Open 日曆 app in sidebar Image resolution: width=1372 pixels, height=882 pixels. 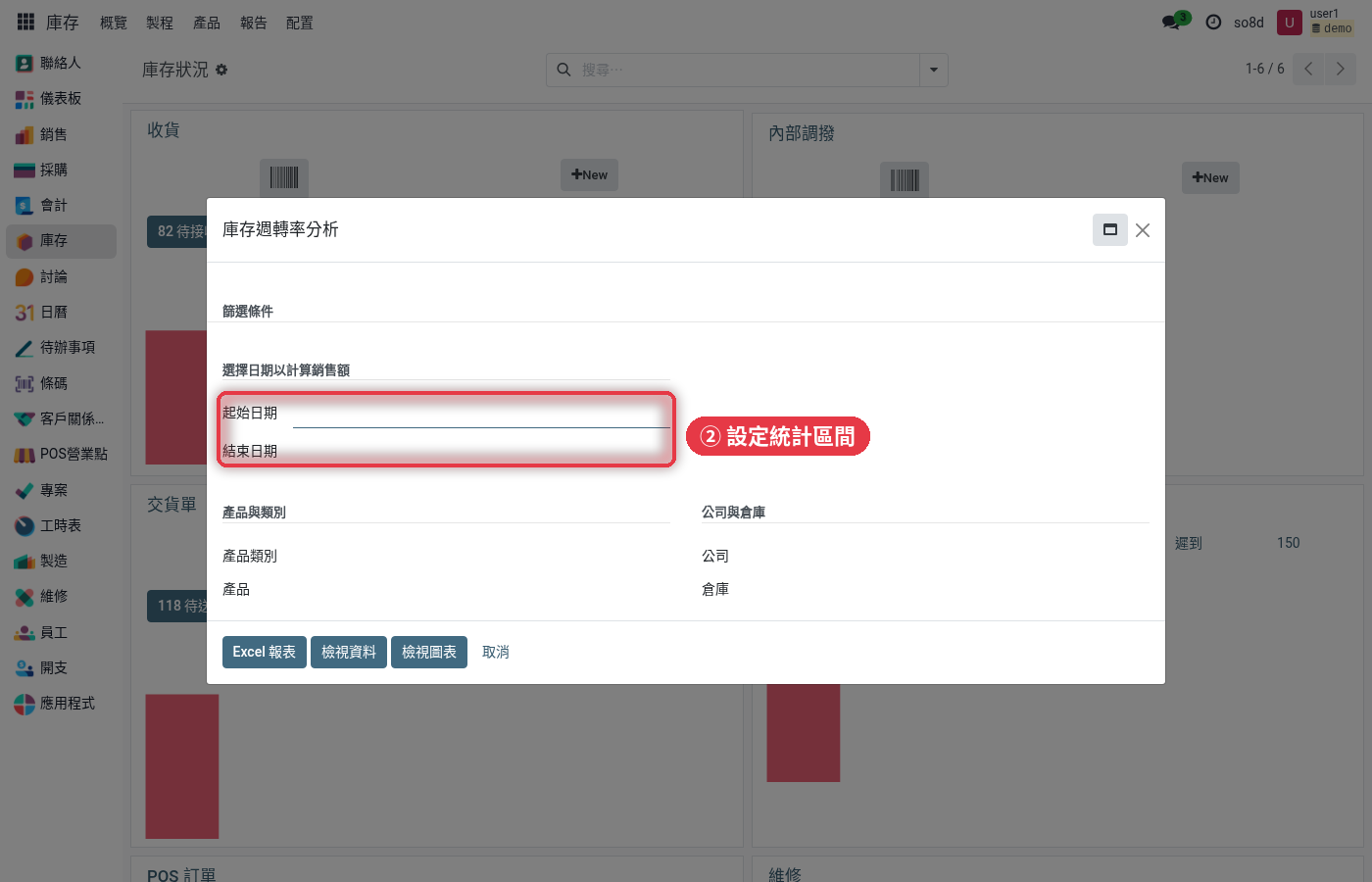pos(61,313)
